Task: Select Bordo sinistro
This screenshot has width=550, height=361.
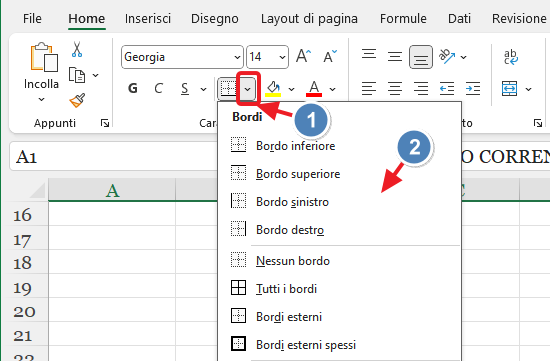Action: 339,202
